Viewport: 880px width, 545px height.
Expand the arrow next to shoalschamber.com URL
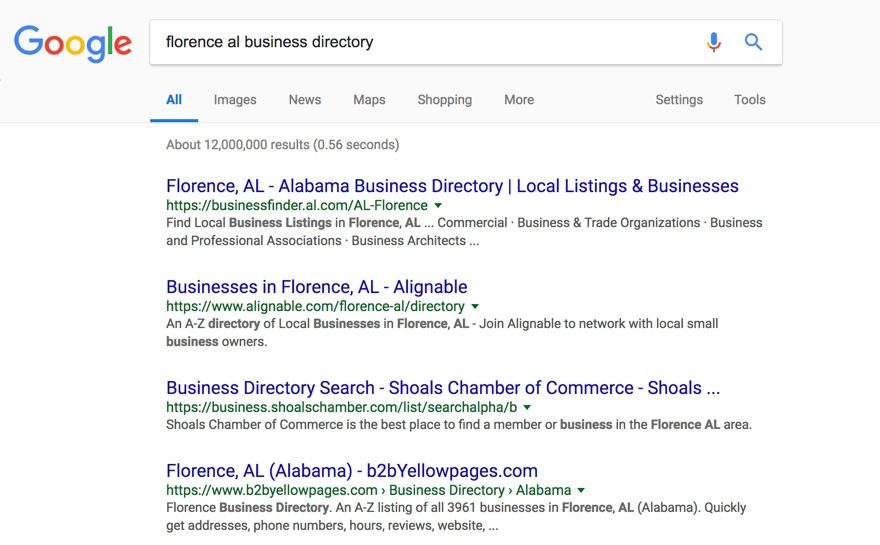coord(527,407)
